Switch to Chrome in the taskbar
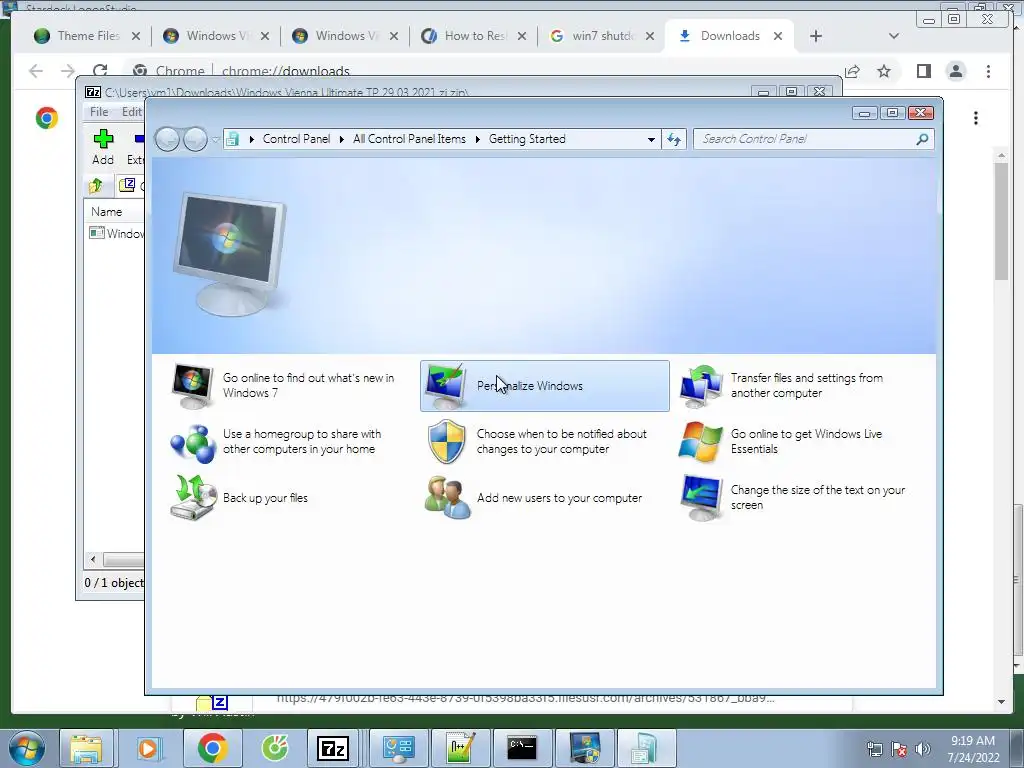 pyautogui.click(x=212, y=748)
